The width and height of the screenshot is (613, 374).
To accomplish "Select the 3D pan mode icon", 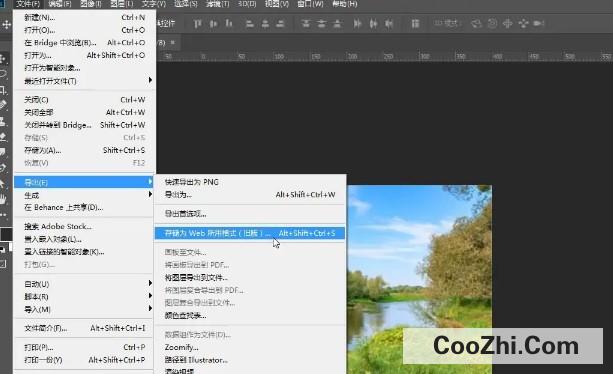I will tap(507, 24).
